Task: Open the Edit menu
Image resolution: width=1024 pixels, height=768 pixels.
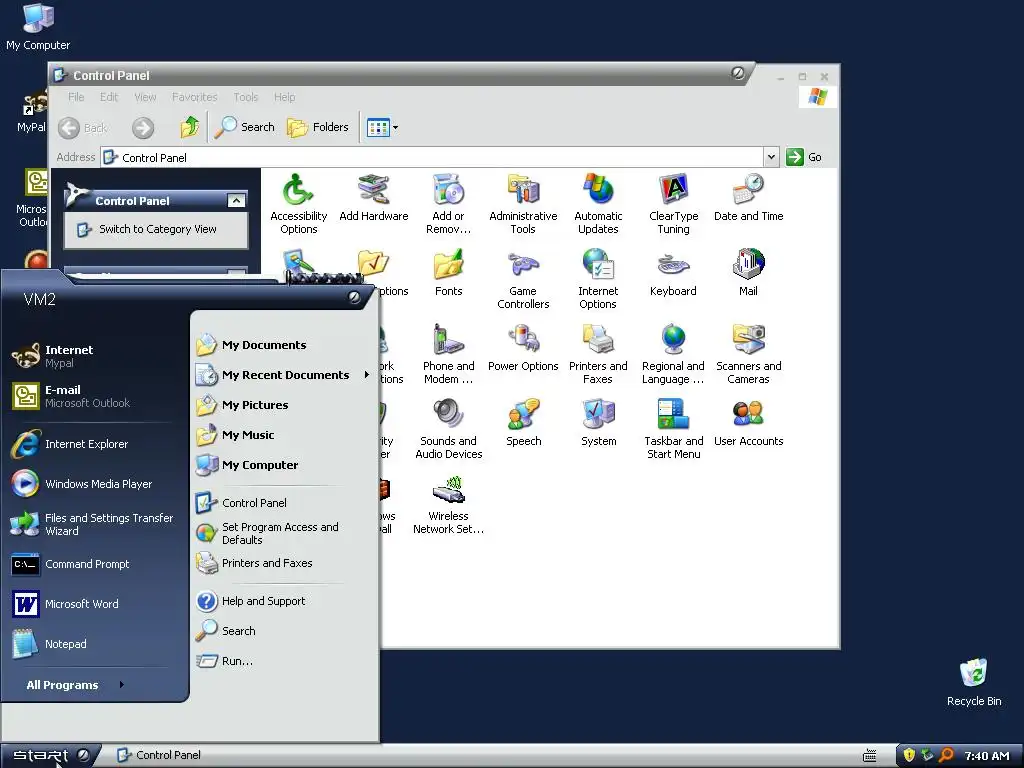Action: coord(109,97)
